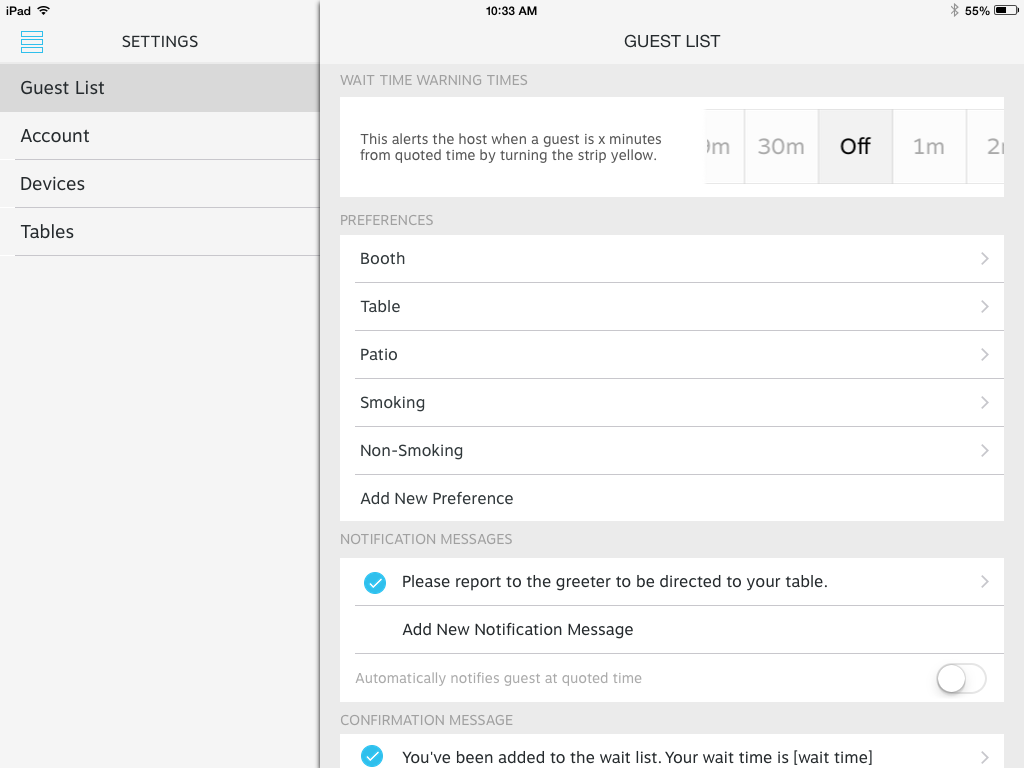Tap the iPad carrier label
The width and height of the screenshot is (1024, 768).
(18, 10)
